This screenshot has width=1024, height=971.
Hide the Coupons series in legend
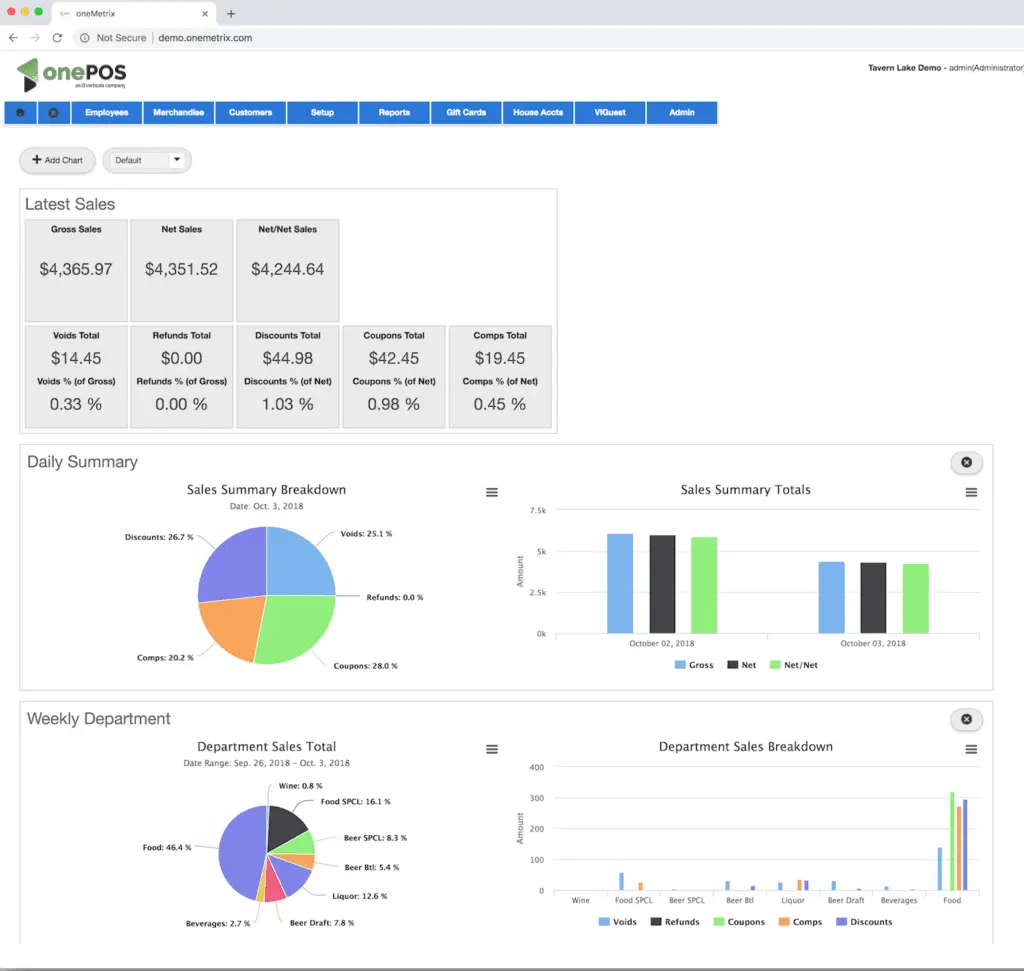pyautogui.click(x=739, y=921)
